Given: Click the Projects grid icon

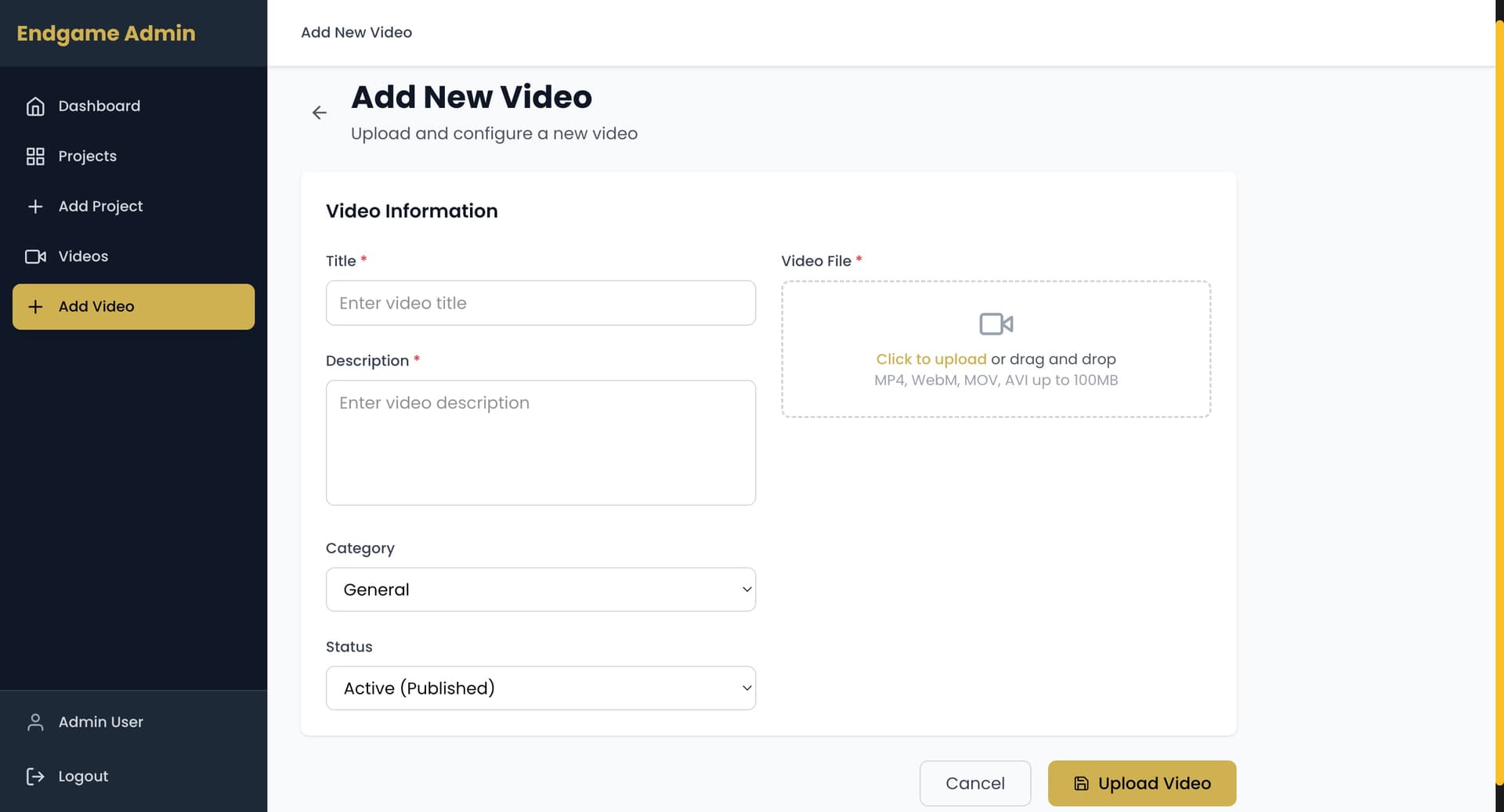Looking at the screenshot, I should [35, 157].
